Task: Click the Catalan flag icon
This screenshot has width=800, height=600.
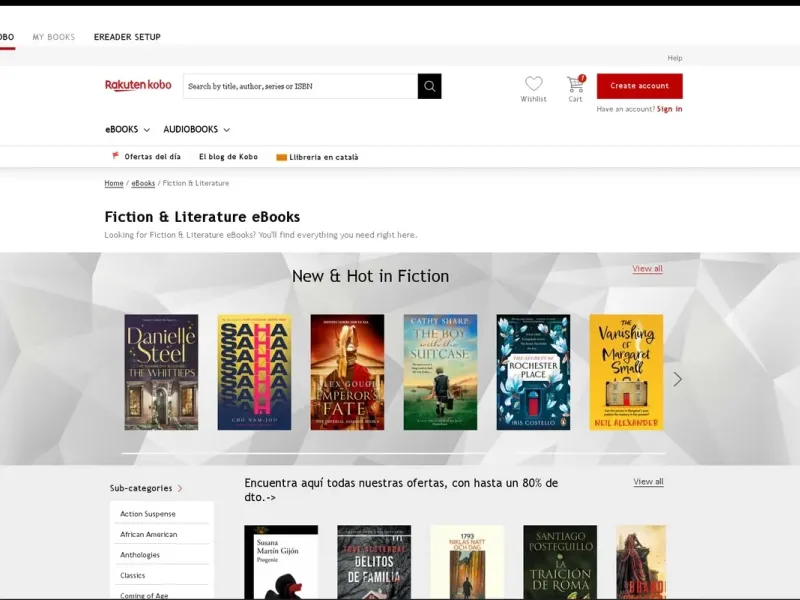Action: [x=281, y=157]
